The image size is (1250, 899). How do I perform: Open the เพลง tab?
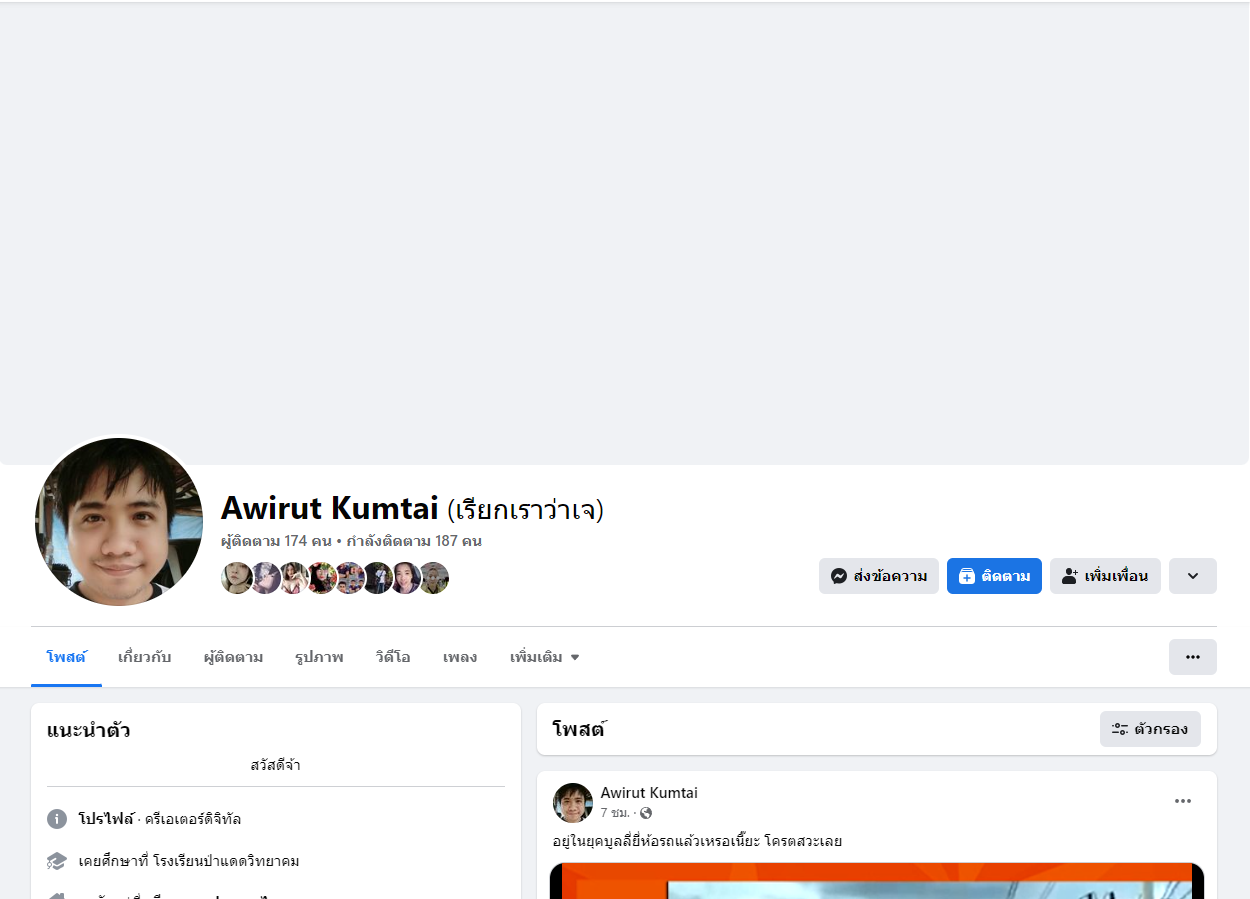click(x=460, y=657)
